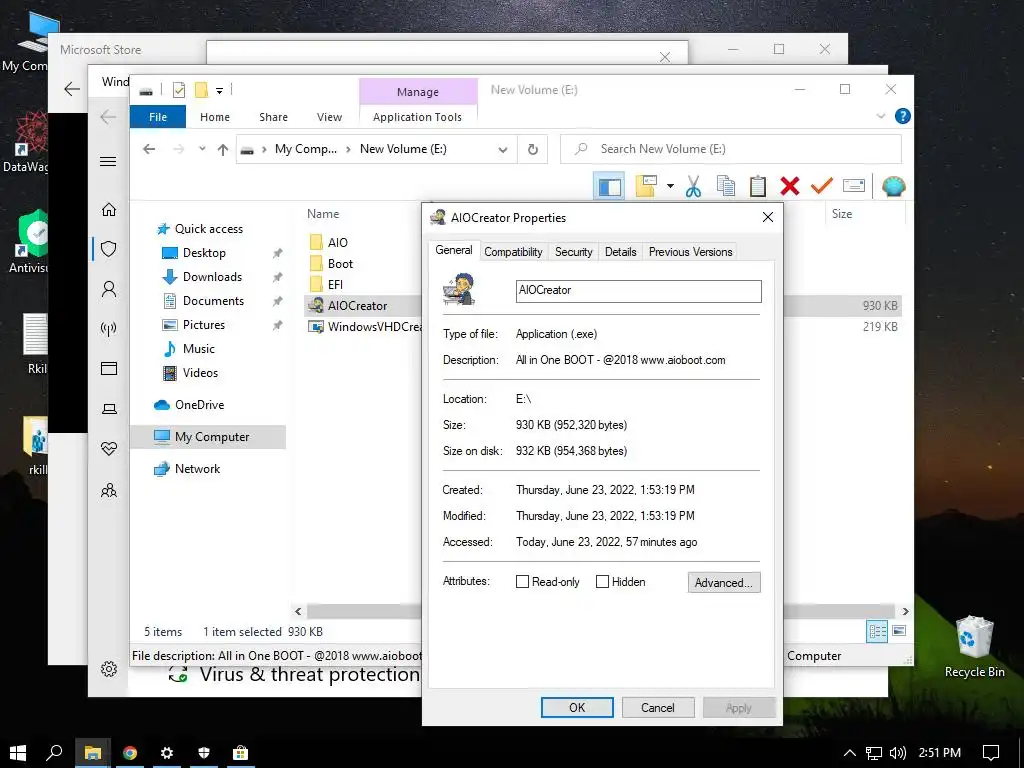Select the General tab in Properties
The width and height of the screenshot is (1024, 768).
pos(454,250)
